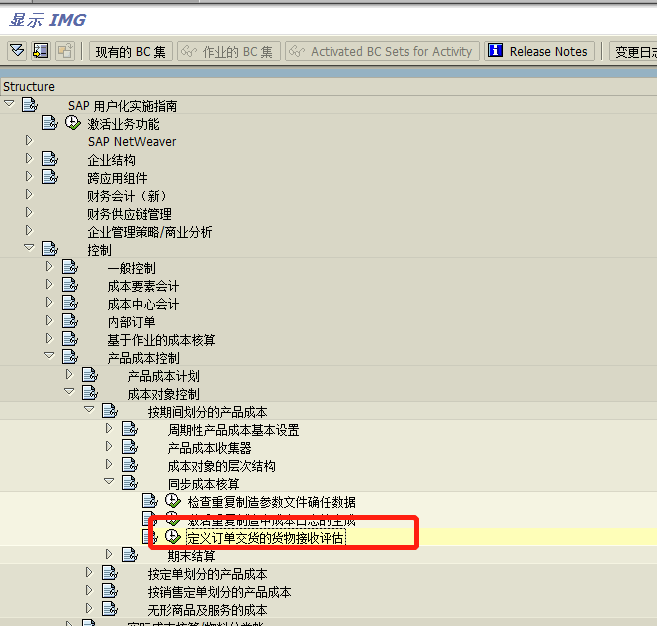Click the Expand All nodes toolbar icon
The width and height of the screenshot is (657, 626).
point(17,51)
